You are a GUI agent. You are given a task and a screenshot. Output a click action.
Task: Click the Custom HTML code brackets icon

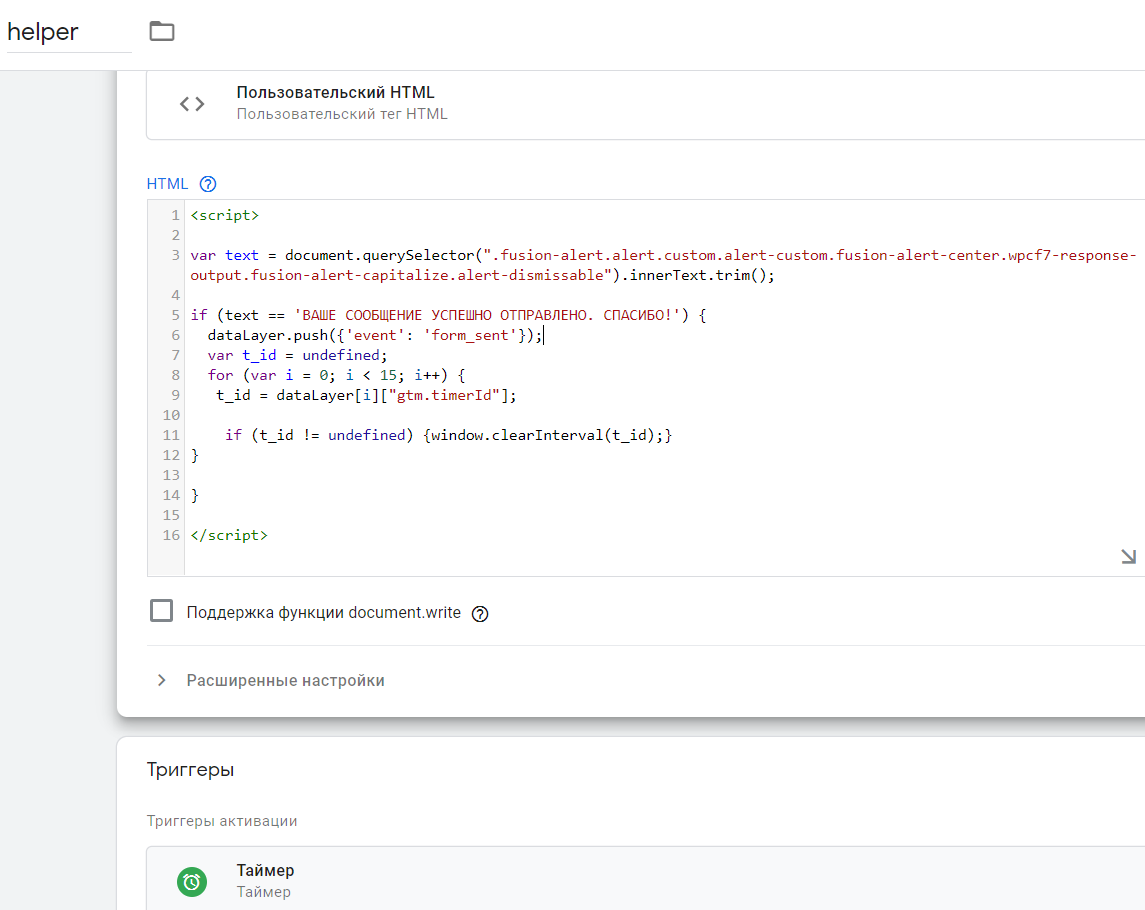pos(192,103)
